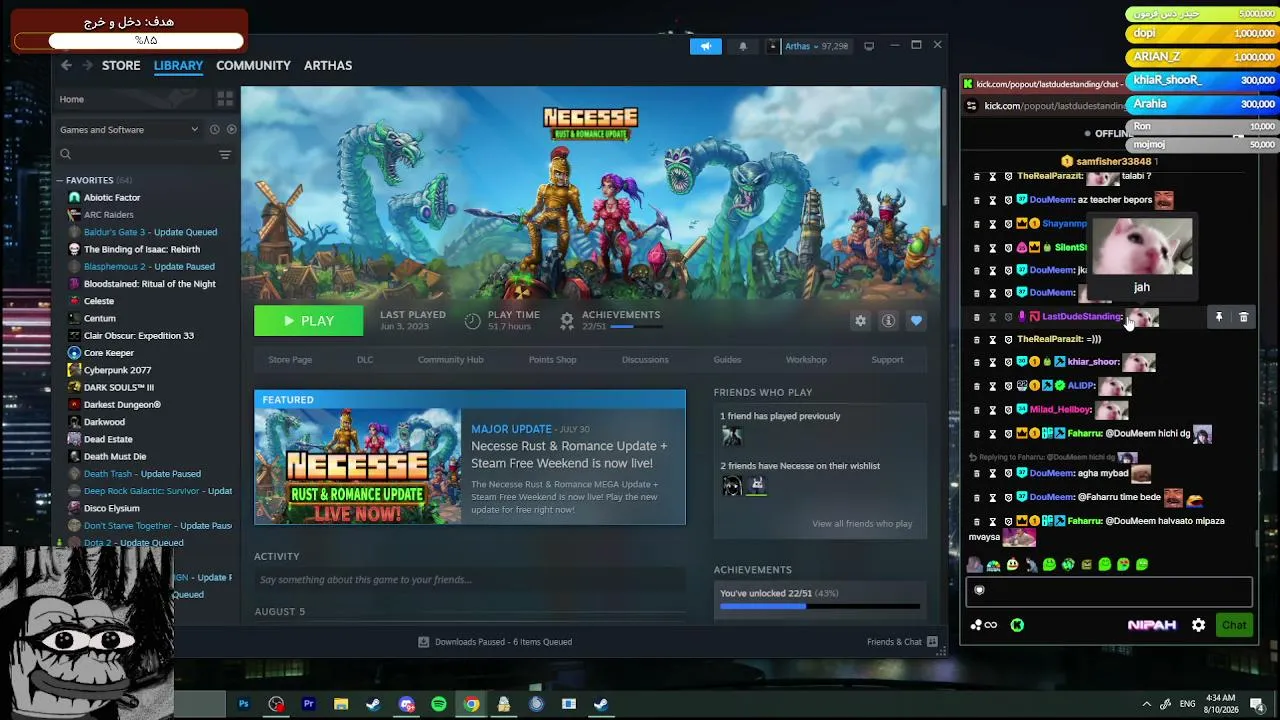Screen dimensions: 1280x720
Task: Click friend avatar who played previously
Action: click(732, 436)
